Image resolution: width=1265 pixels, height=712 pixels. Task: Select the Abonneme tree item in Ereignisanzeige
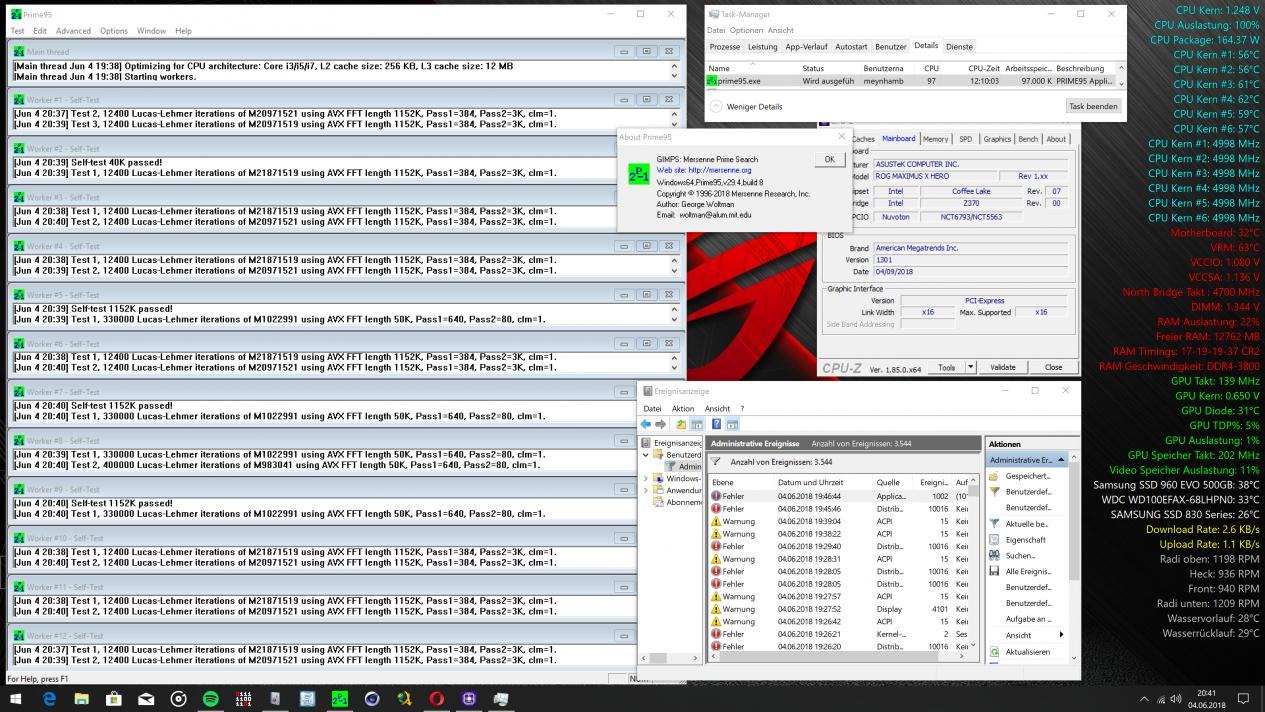pyautogui.click(x=676, y=502)
